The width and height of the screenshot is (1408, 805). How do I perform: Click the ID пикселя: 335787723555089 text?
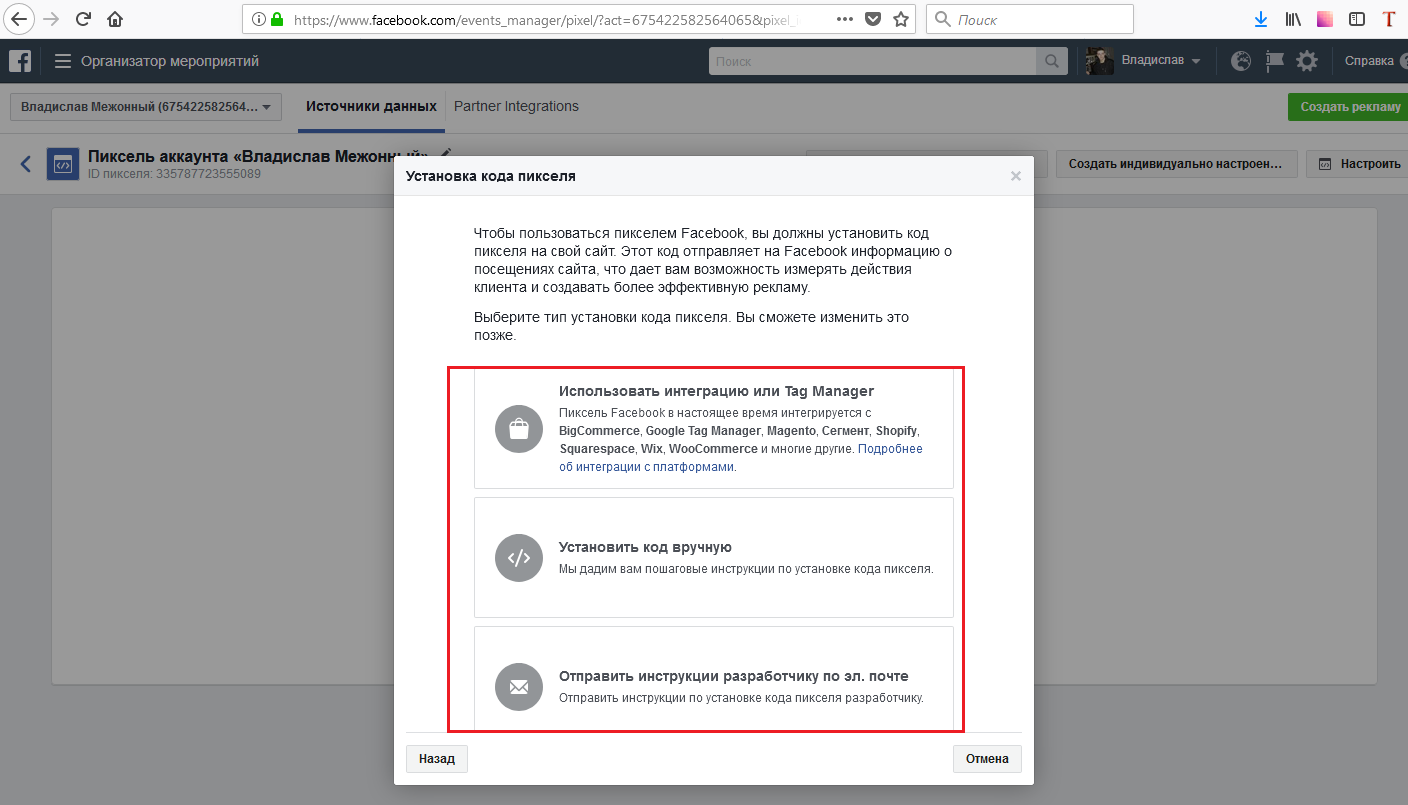[x=174, y=174]
